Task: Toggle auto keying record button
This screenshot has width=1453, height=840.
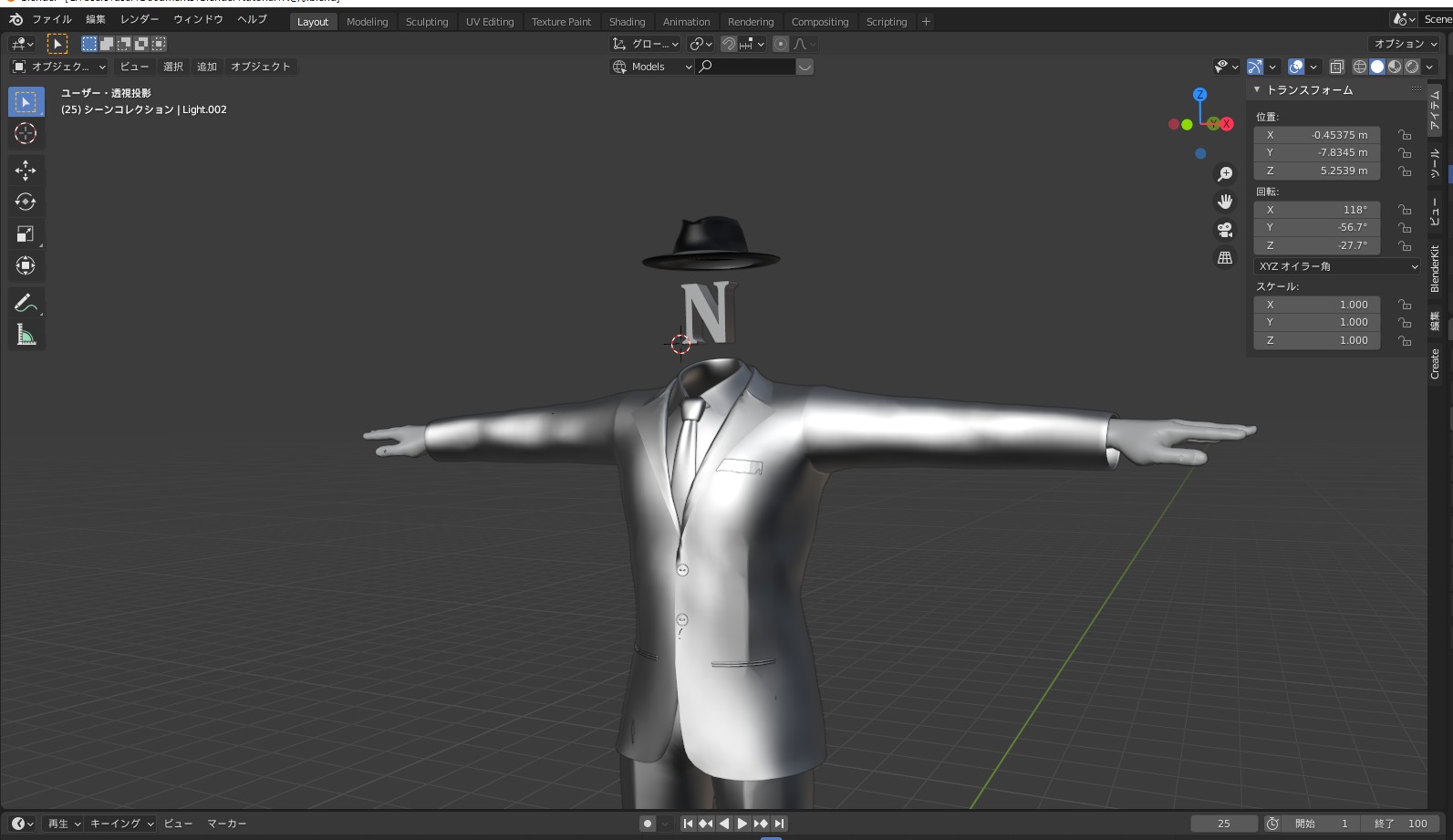Action: 648,824
